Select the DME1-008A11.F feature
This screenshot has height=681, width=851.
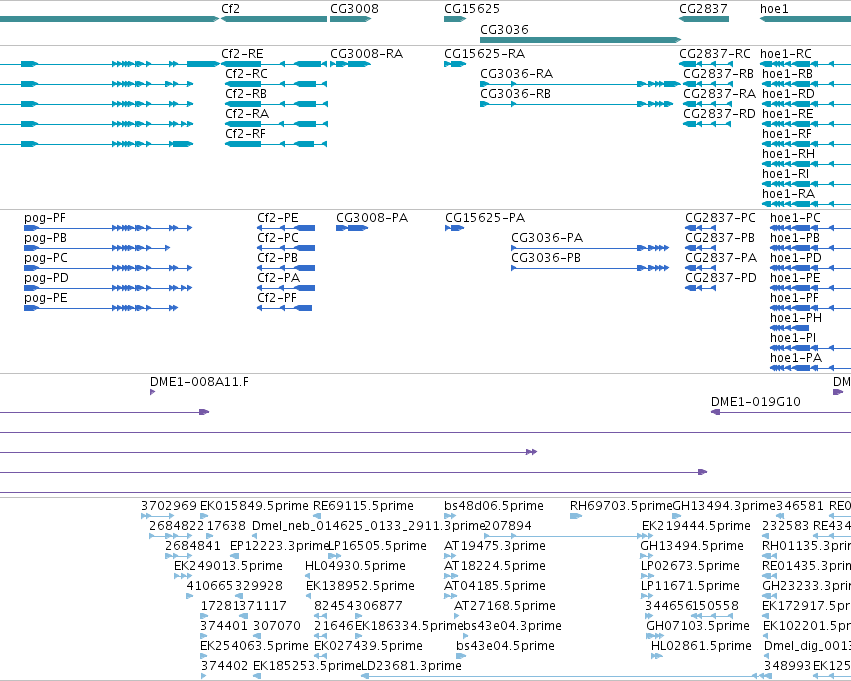point(199,382)
